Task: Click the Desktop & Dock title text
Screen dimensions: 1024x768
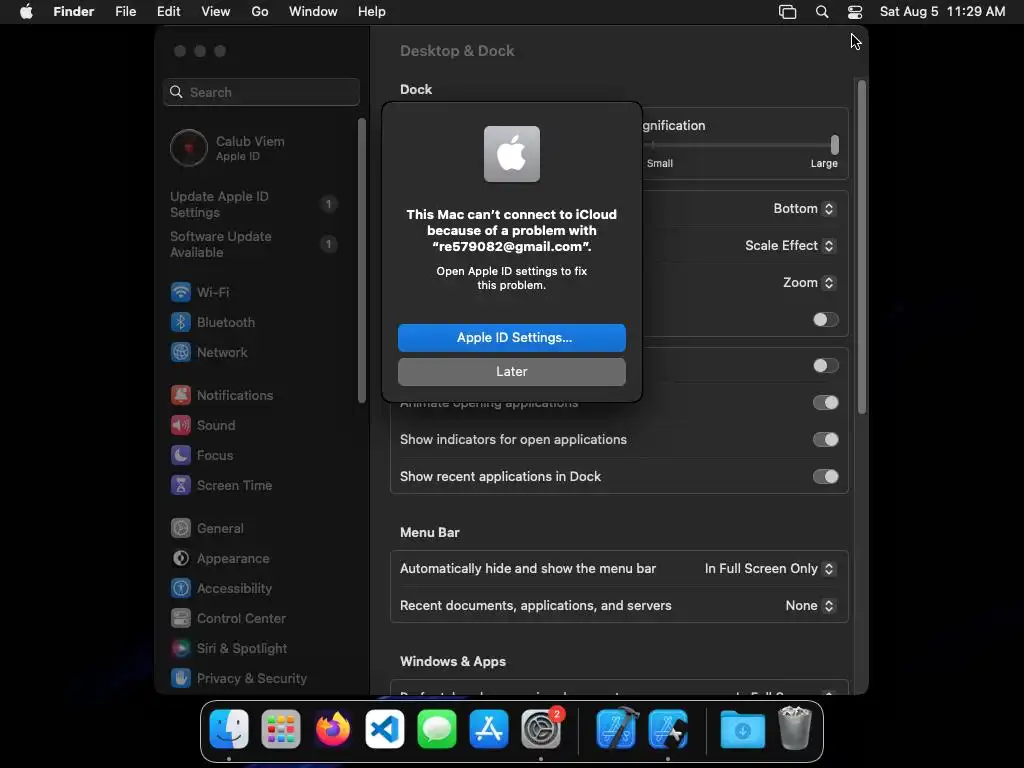Action: [x=457, y=51]
